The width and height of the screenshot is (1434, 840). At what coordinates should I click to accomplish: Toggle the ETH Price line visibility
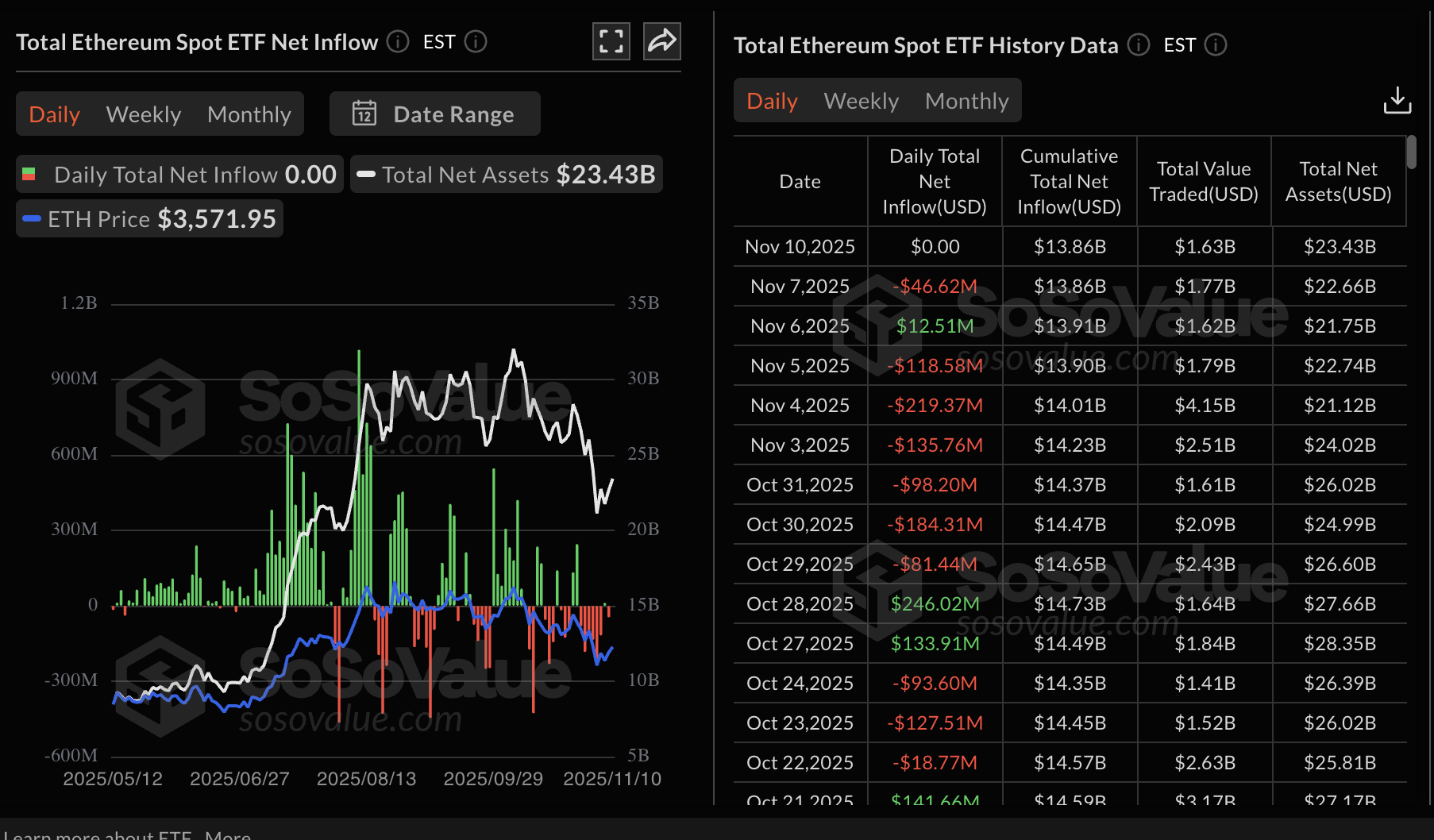pyautogui.click(x=148, y=218)
